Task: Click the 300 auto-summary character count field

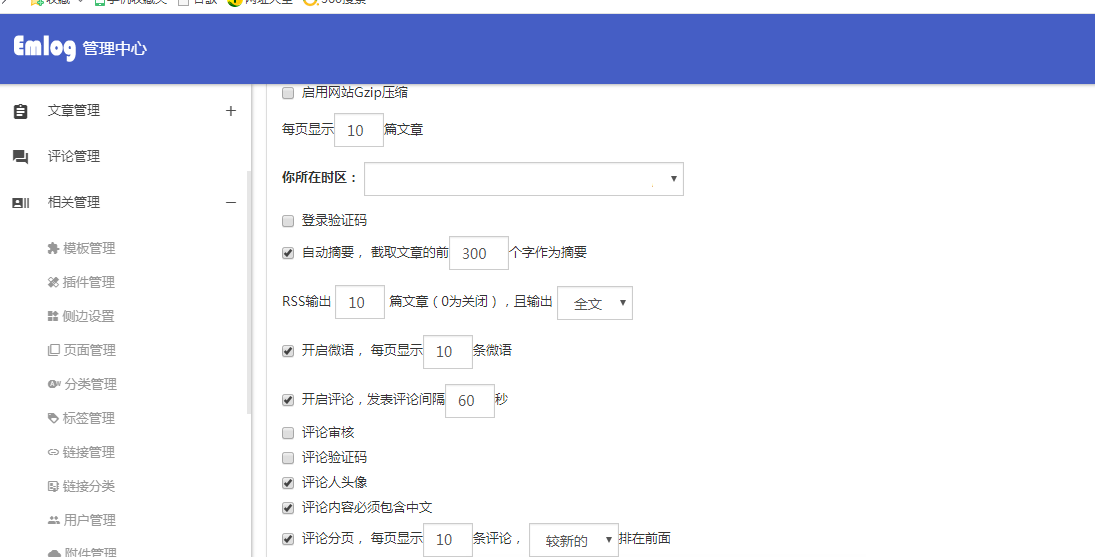Action: point(478,253)
